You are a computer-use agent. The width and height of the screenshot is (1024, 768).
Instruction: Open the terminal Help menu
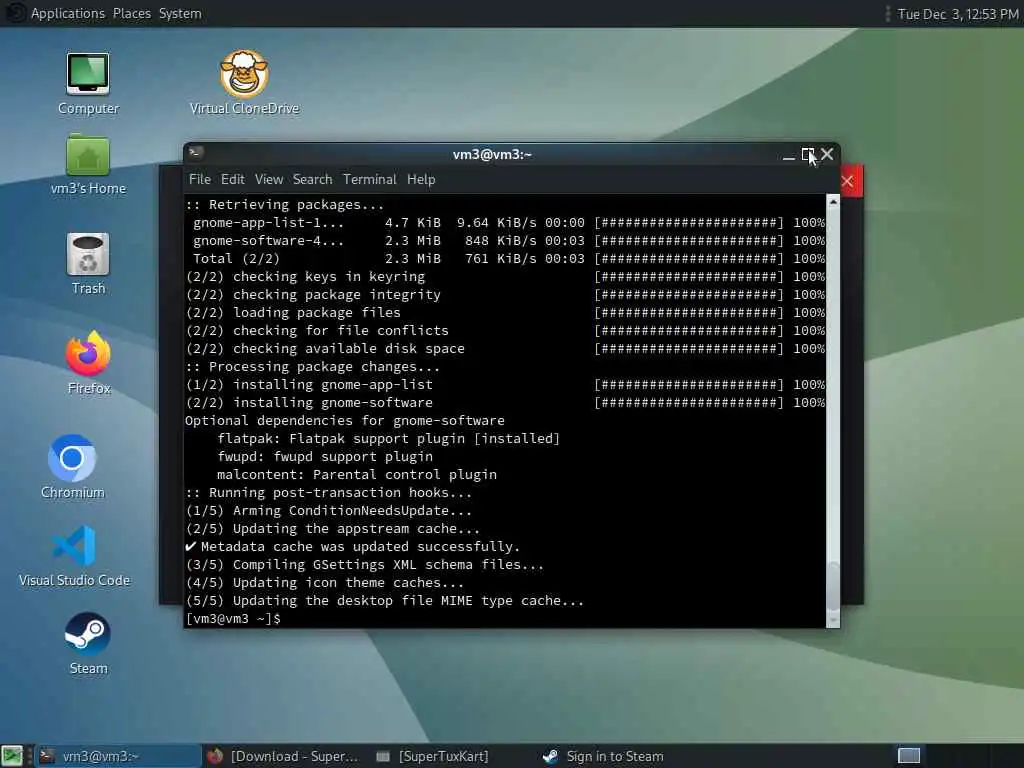[421, 179]
